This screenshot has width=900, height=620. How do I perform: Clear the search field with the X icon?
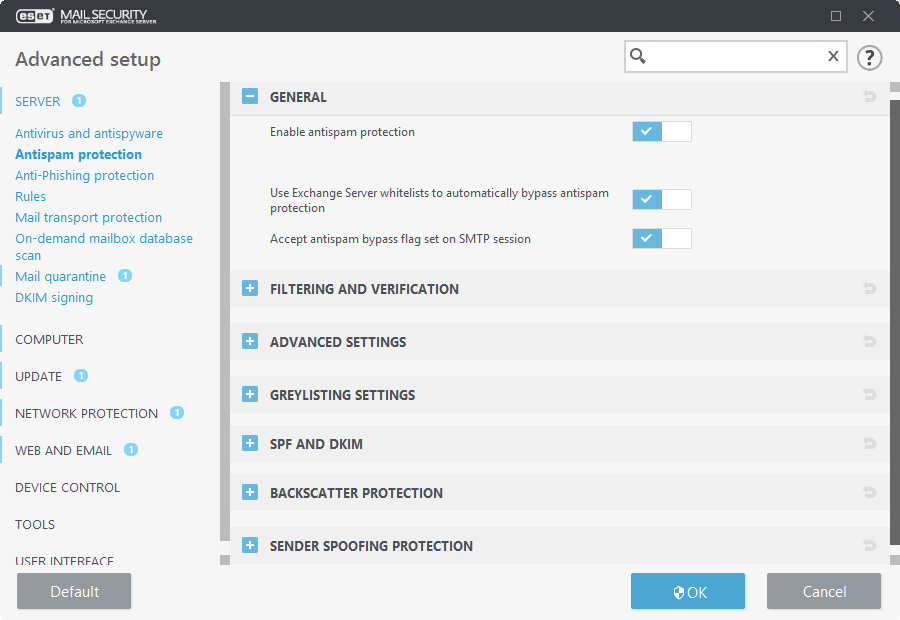coord(833,56)
